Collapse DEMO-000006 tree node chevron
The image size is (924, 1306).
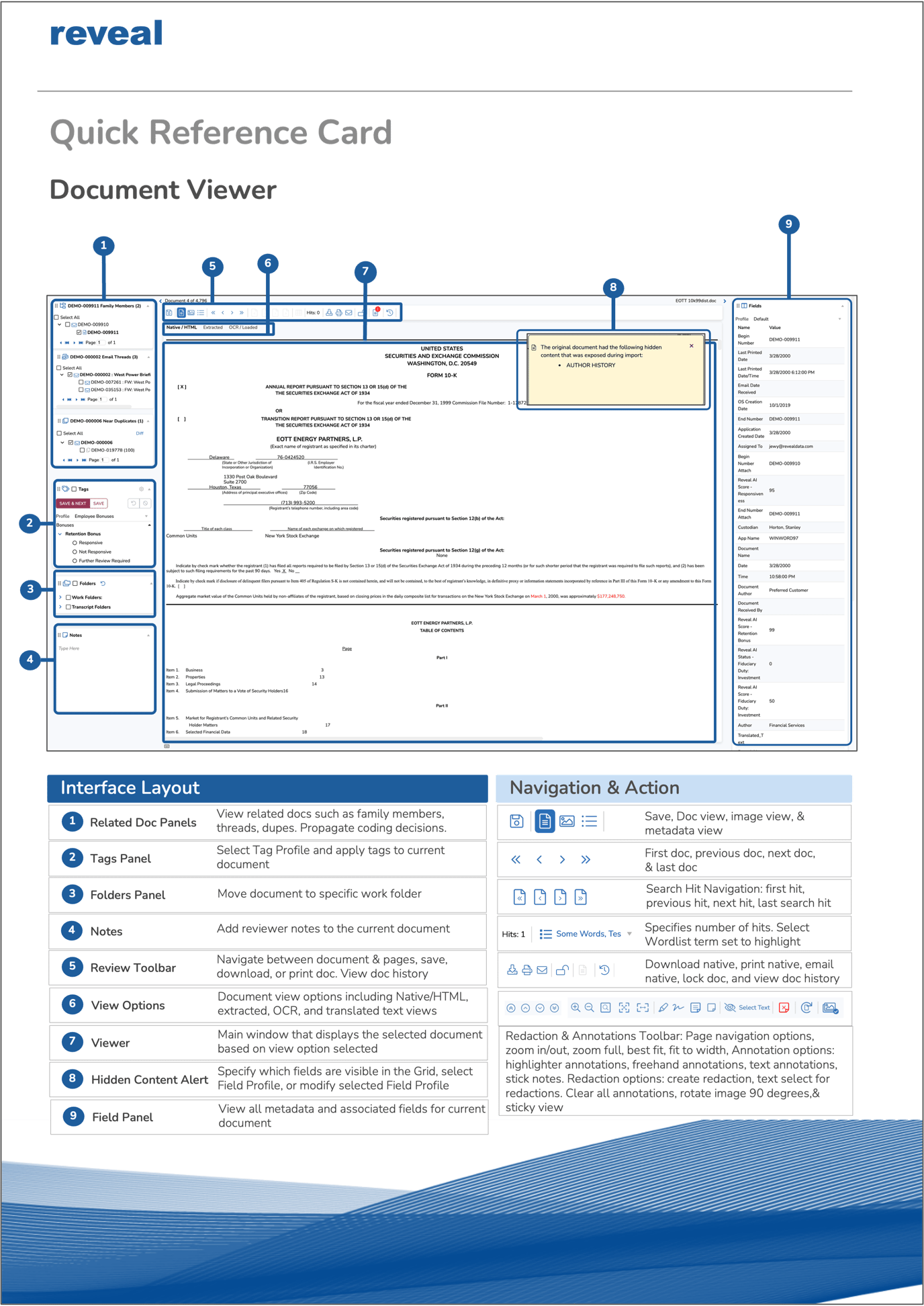click(62, 443)
